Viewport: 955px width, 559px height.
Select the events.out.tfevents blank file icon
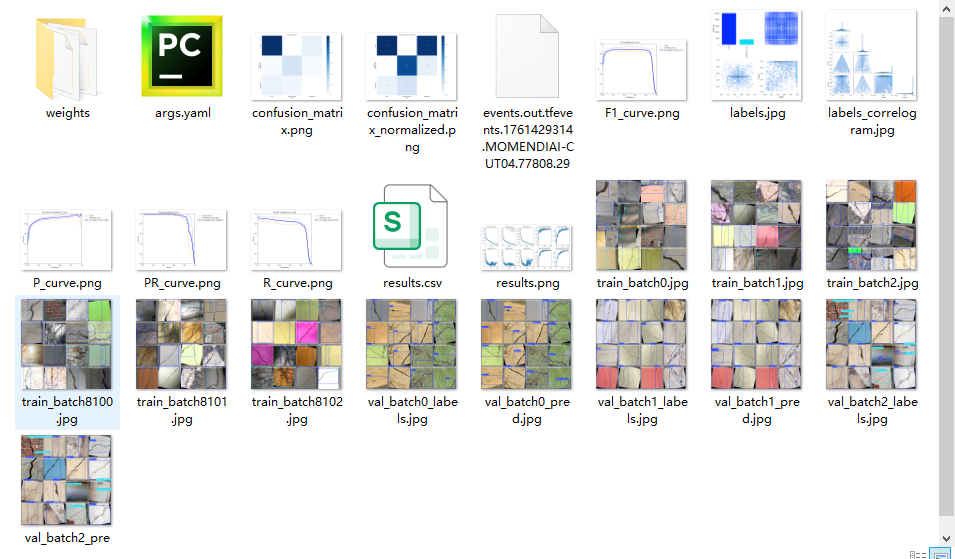click(527, 56)
